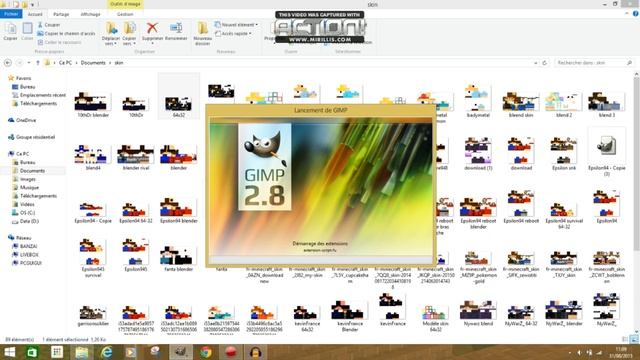640x360 pixels.
Task: Open the Fichier menu
Action: [11, 14]
